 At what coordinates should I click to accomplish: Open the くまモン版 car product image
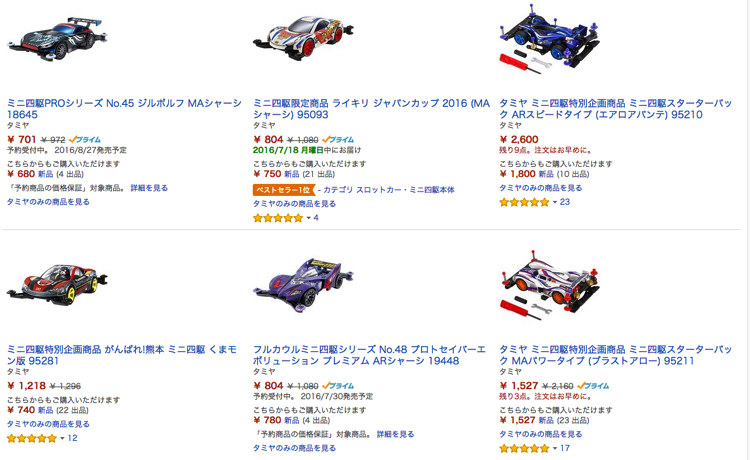57,285
